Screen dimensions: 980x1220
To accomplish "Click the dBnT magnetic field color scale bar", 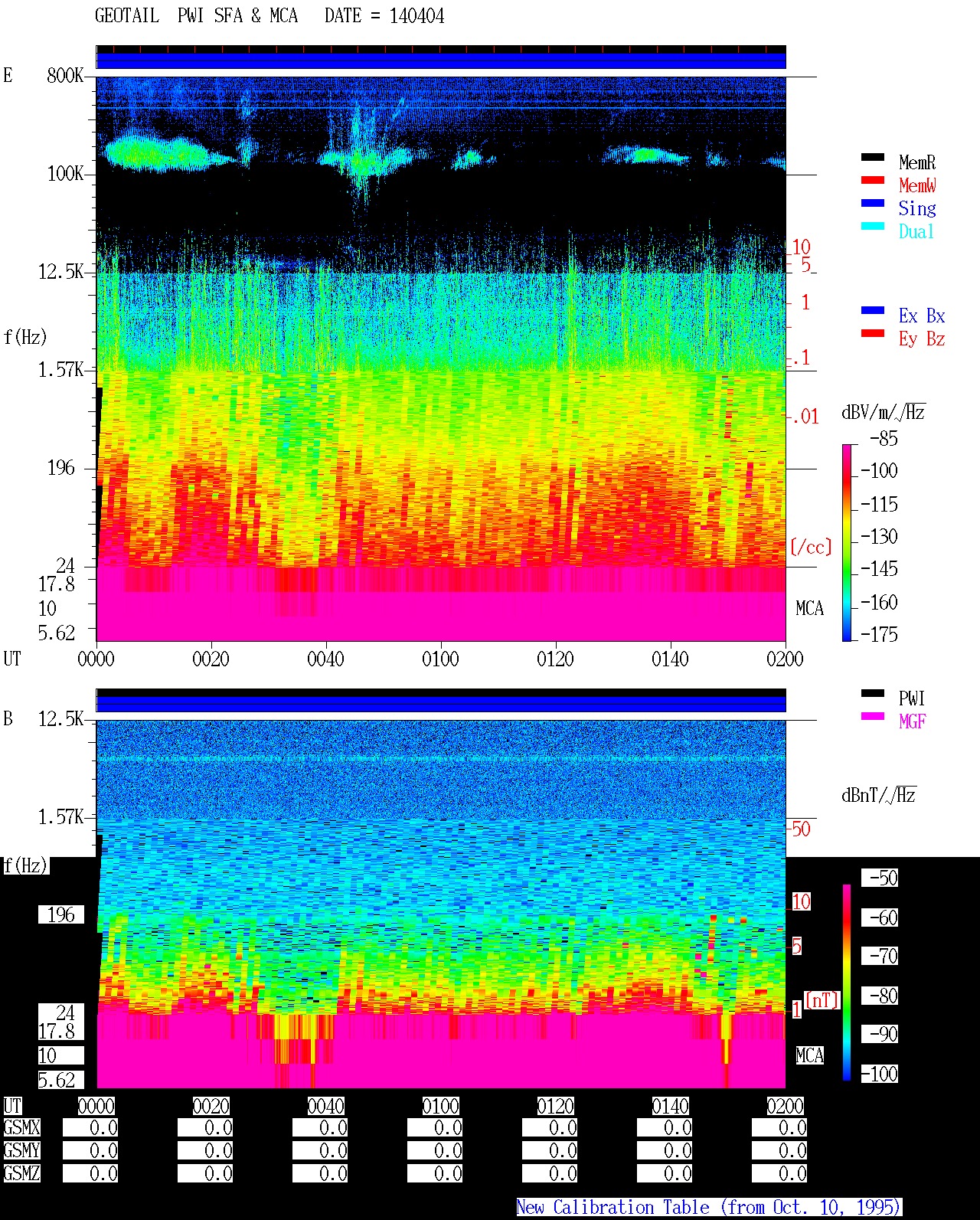I will [847, 983].
